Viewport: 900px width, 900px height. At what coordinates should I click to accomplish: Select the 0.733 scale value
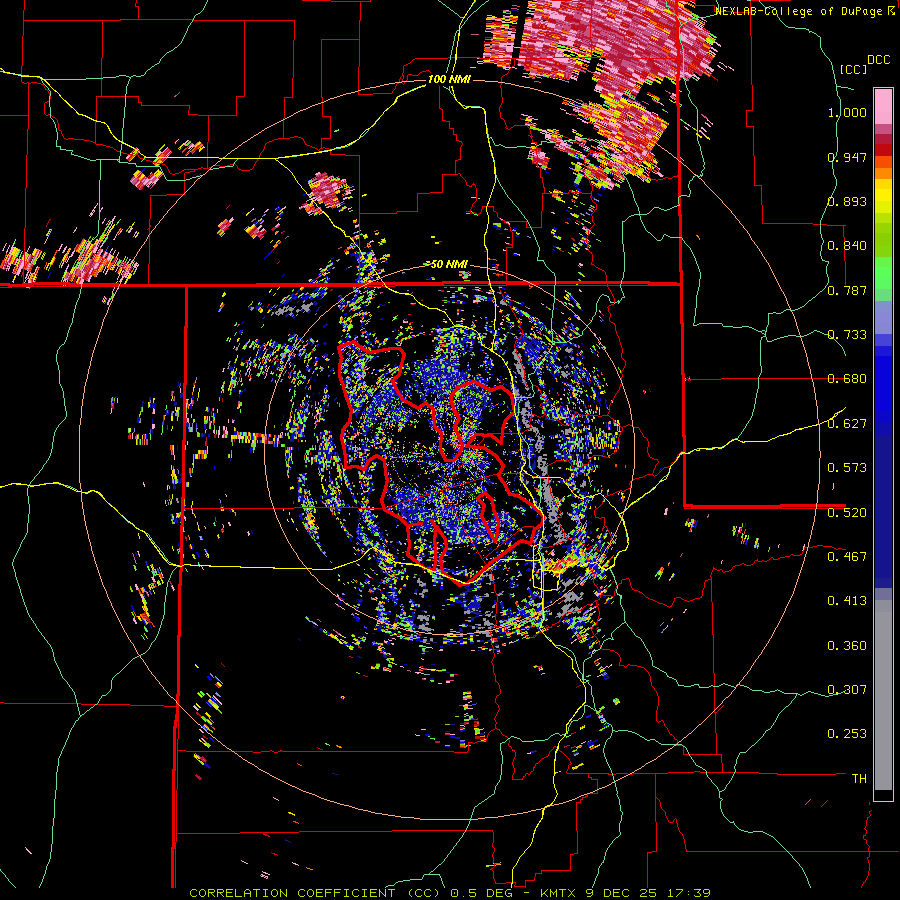(847, 335)
